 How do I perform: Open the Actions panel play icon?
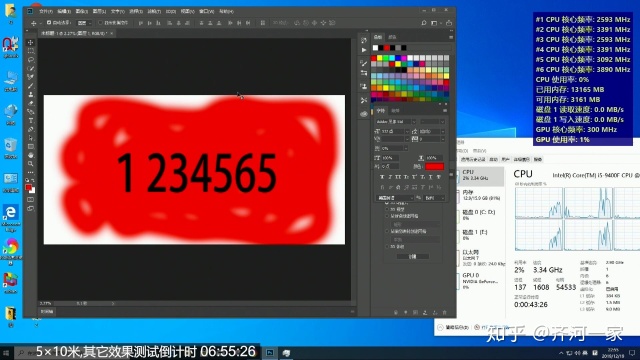click(x=364, y=50)
